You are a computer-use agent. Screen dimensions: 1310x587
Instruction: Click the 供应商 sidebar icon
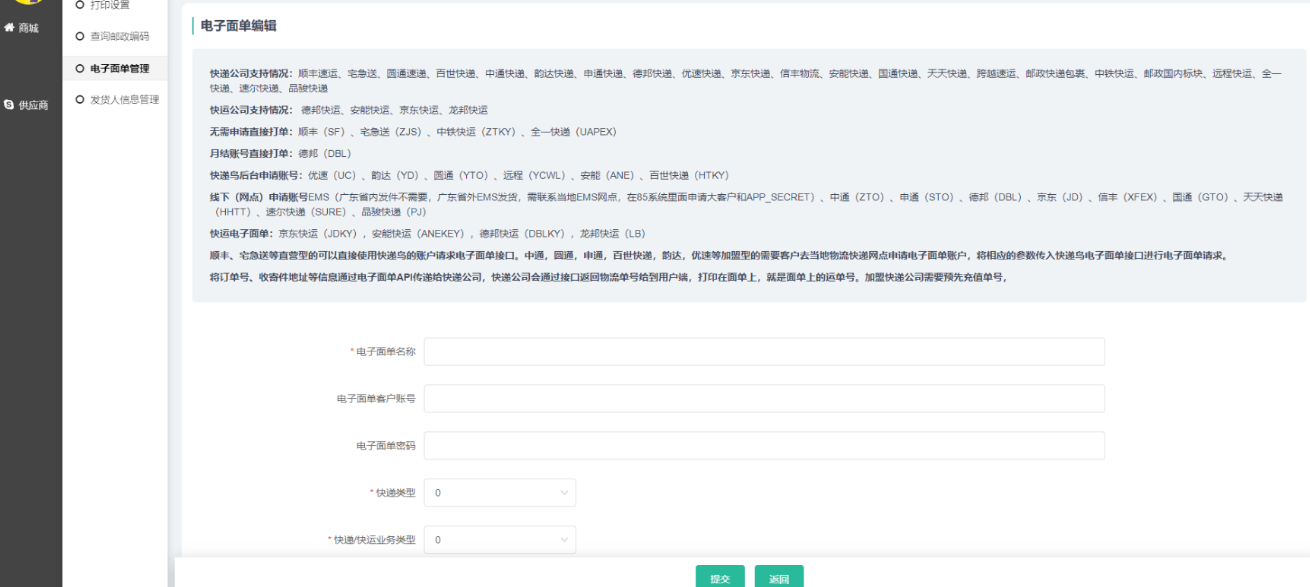click(x=8, y=104)
